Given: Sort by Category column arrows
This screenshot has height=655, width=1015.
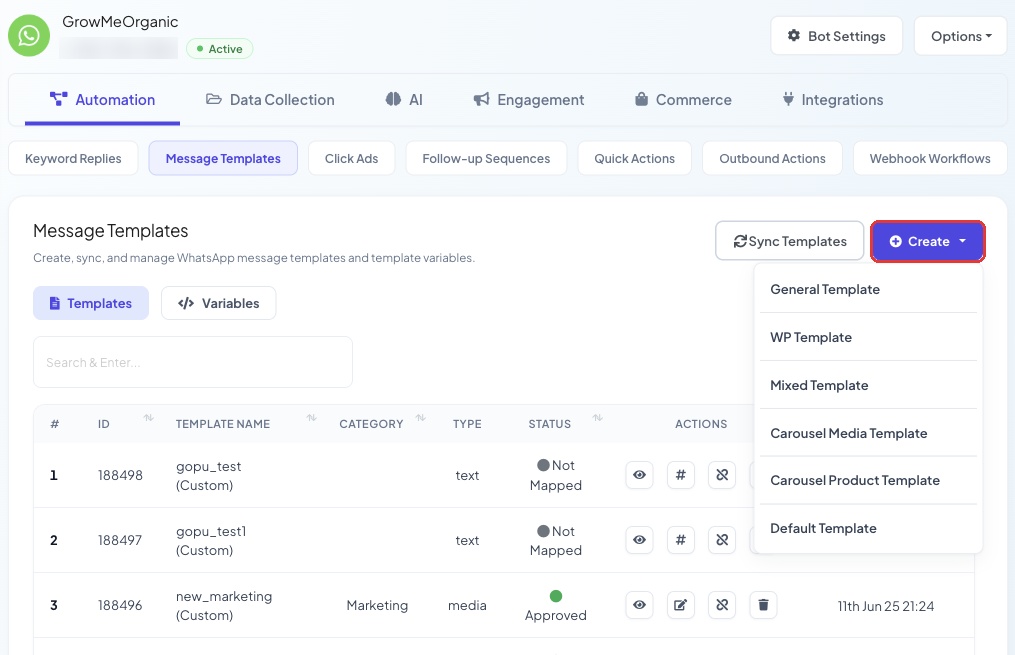Looking at the screenshot, I should [x=420, y=417].
